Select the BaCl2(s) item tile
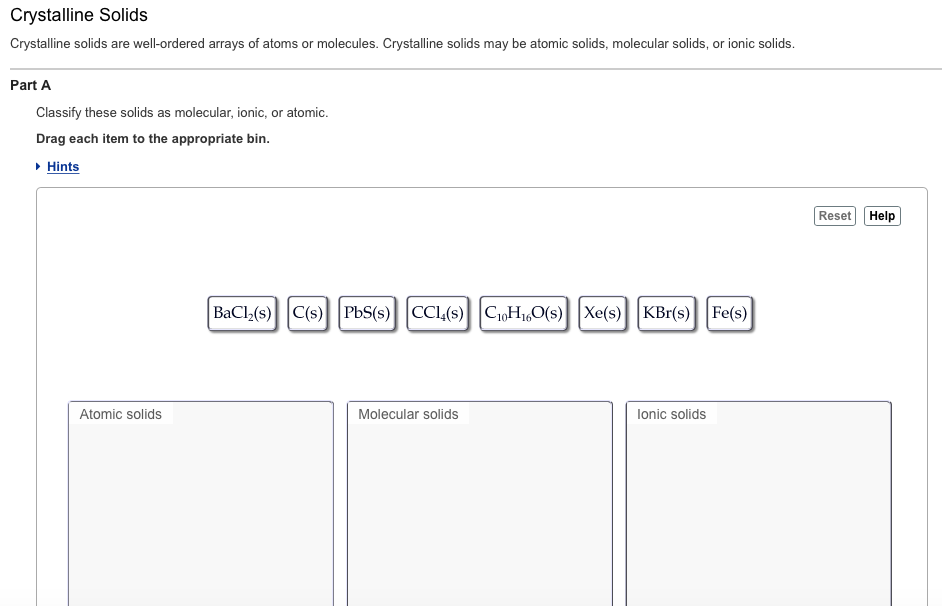This screenshot has height=606, width=942. [241, 312]
